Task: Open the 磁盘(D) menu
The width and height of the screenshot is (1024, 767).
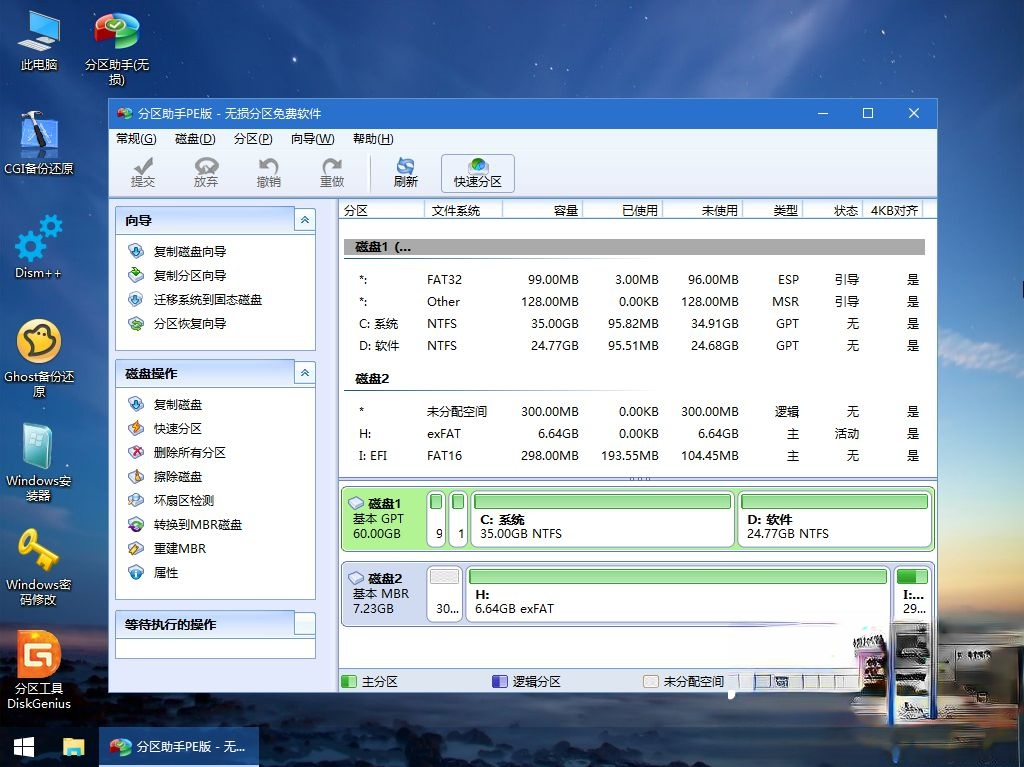Action: click(x=193, y=139)
